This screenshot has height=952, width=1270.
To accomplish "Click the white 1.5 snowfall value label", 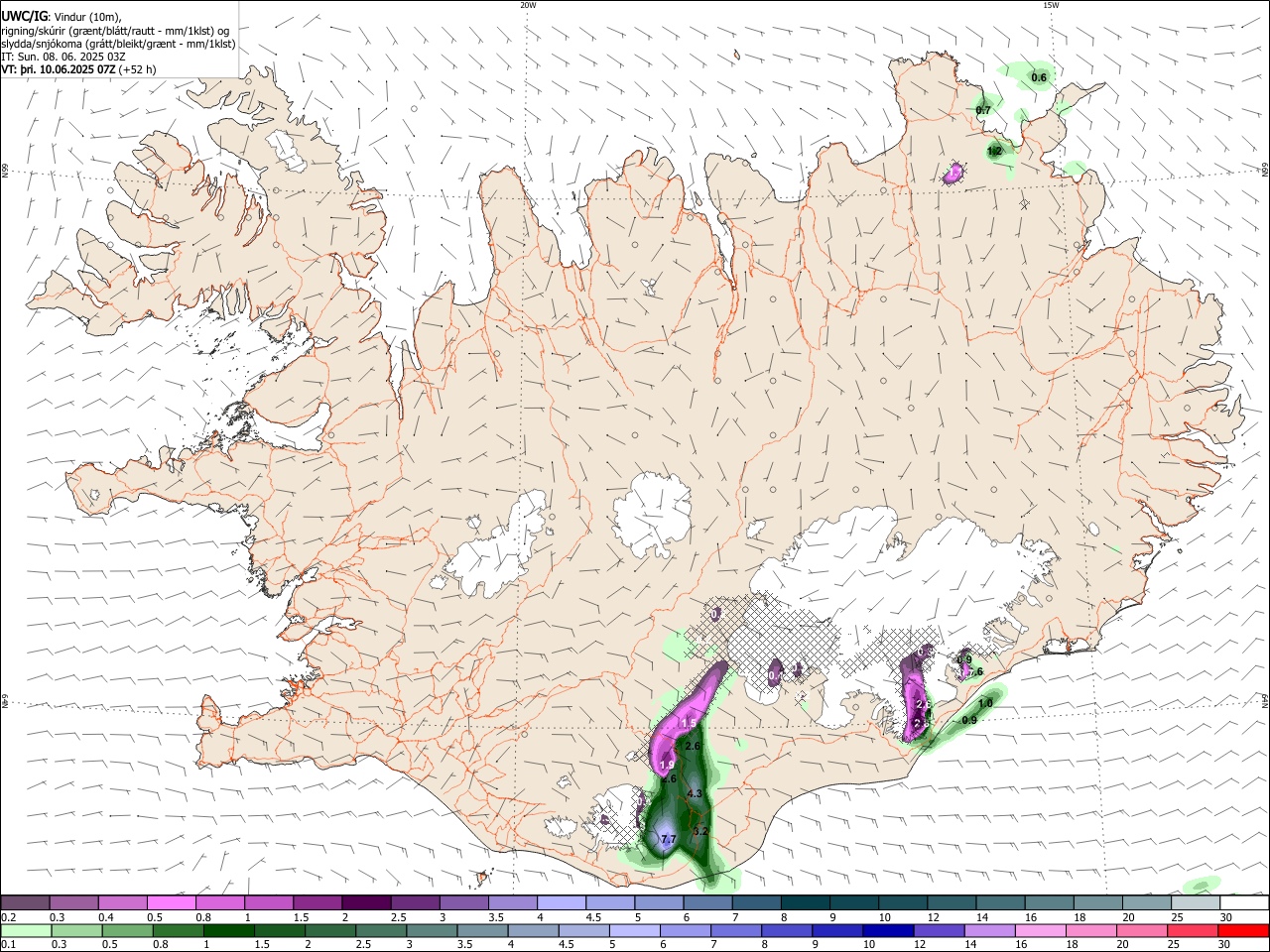I will pos(689,724).
